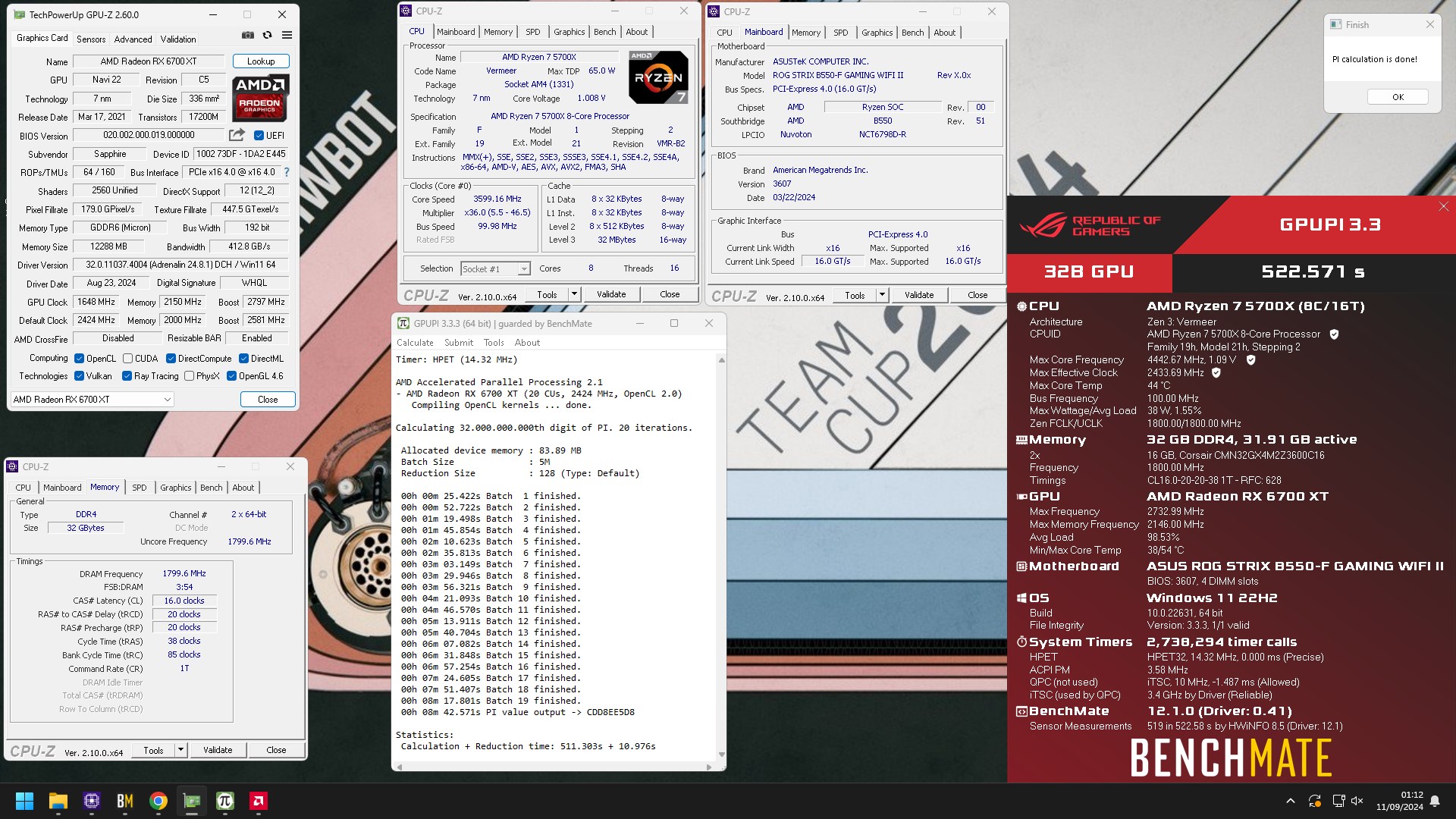Click the muted volume tray icon
Screen dimensions: 1456x819
point(1357,801)
